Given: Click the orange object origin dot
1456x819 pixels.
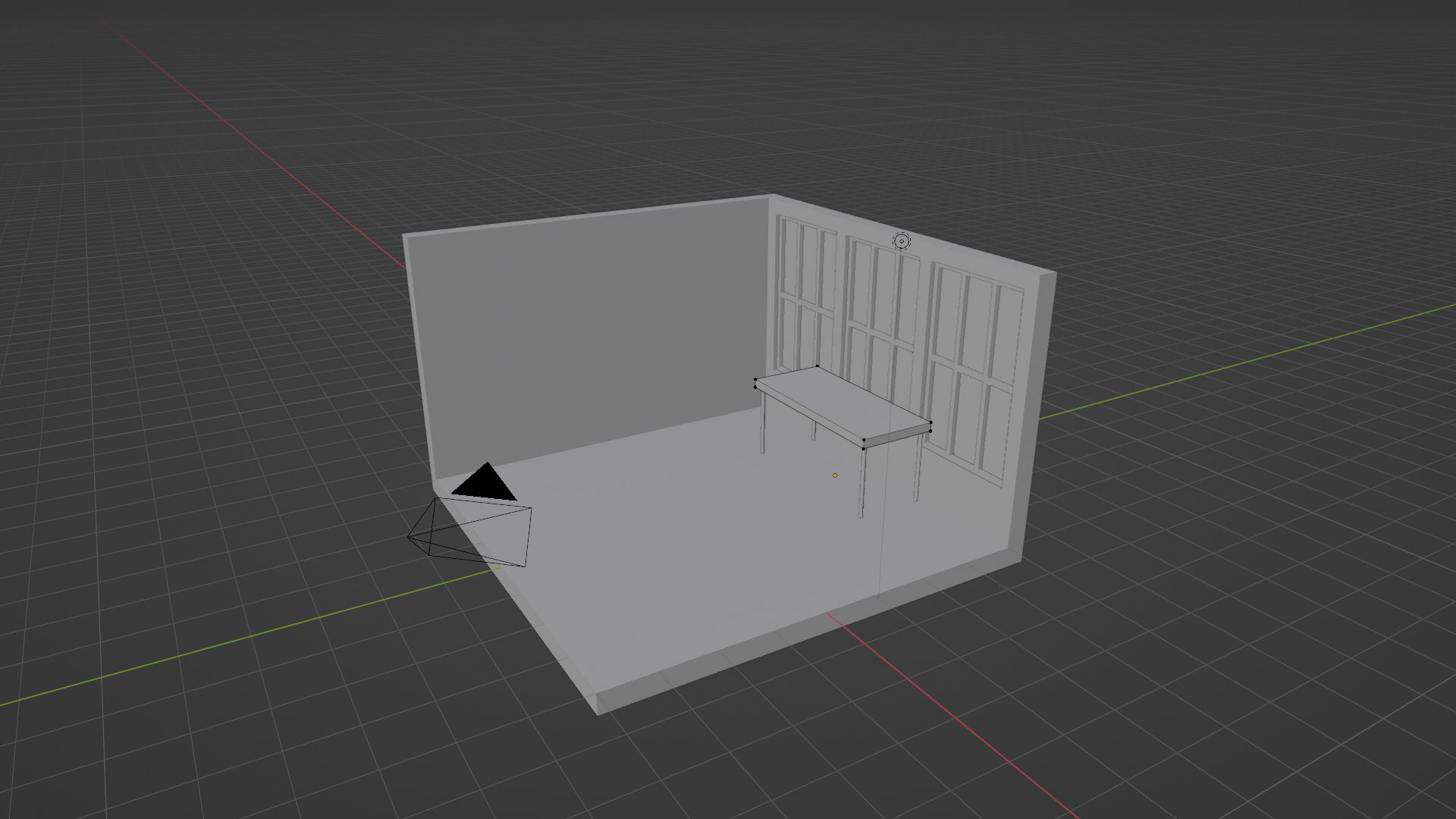Looking at the screenshot, I should [835, 475].
